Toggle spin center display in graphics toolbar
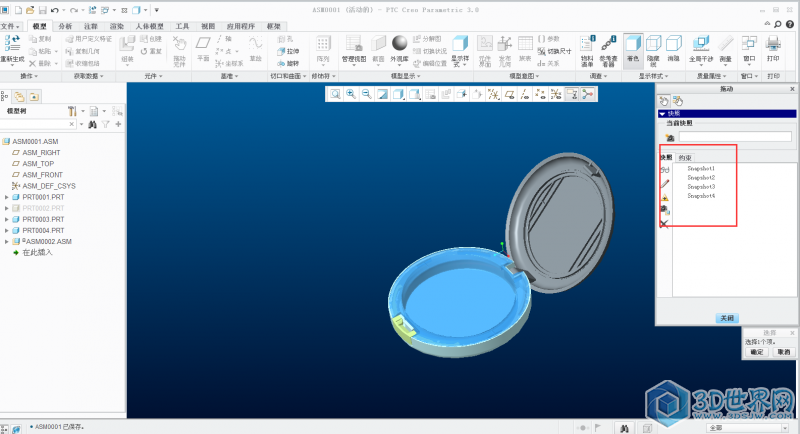The width and height of the screenshot is (800, 434). point(588,94)
